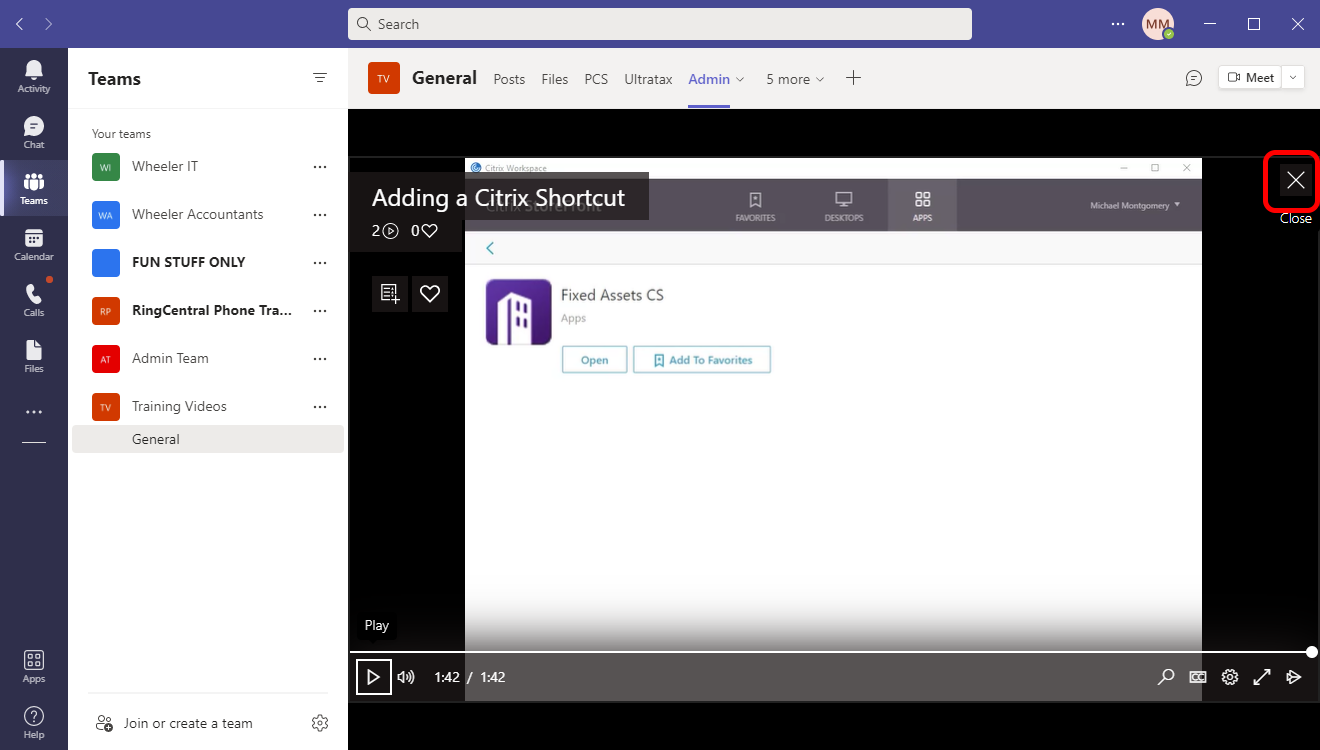Open the FUN STUFF ONLY team
Image resolution: width=1320 pixels, height=750 pixels.
pyautogui.click(x=189, y=262)
